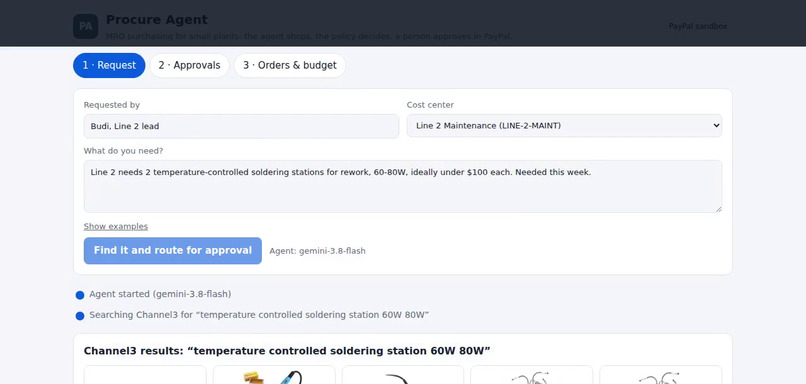Click Find it and route for approval

click(173, 250)
